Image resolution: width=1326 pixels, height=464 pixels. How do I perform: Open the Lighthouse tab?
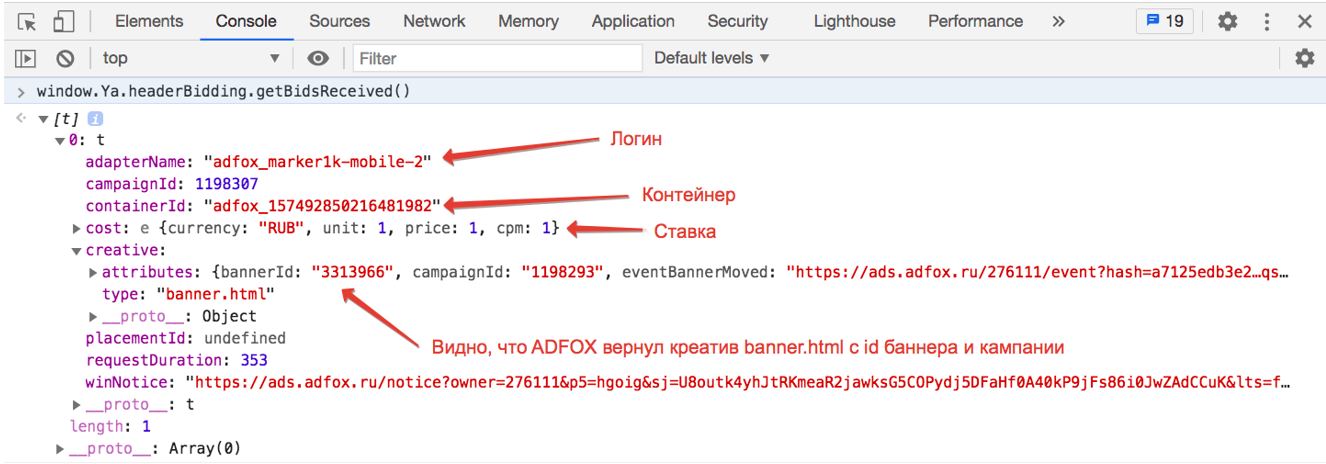[x=854, y=21]
